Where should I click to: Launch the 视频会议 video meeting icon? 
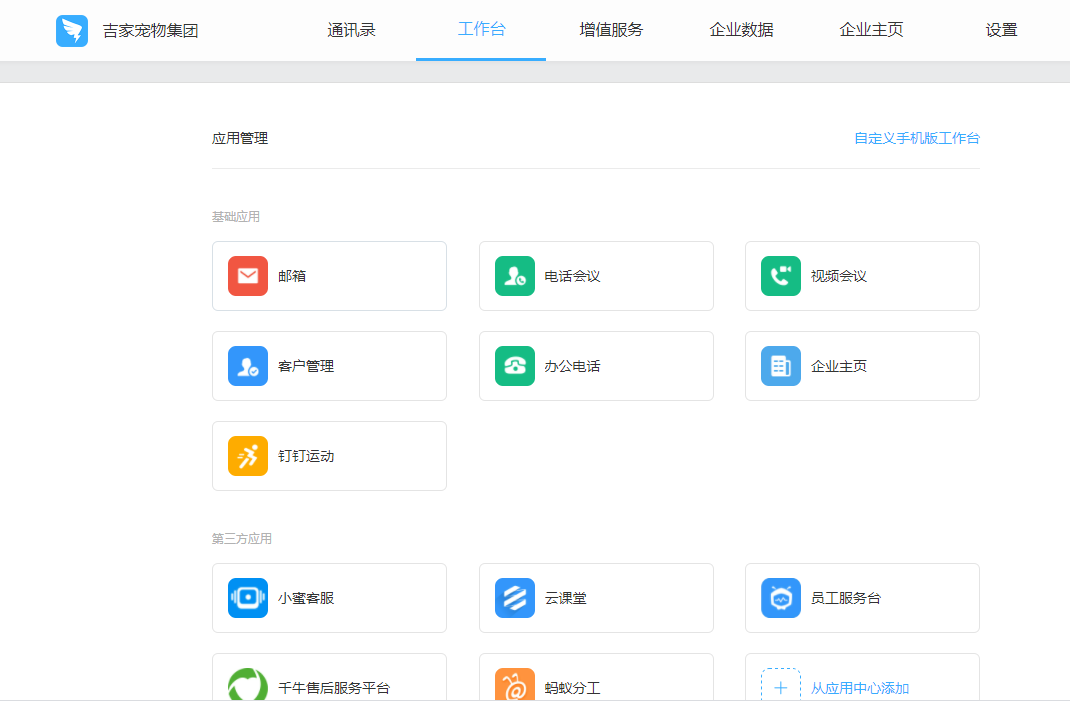(x=781, y=276)
